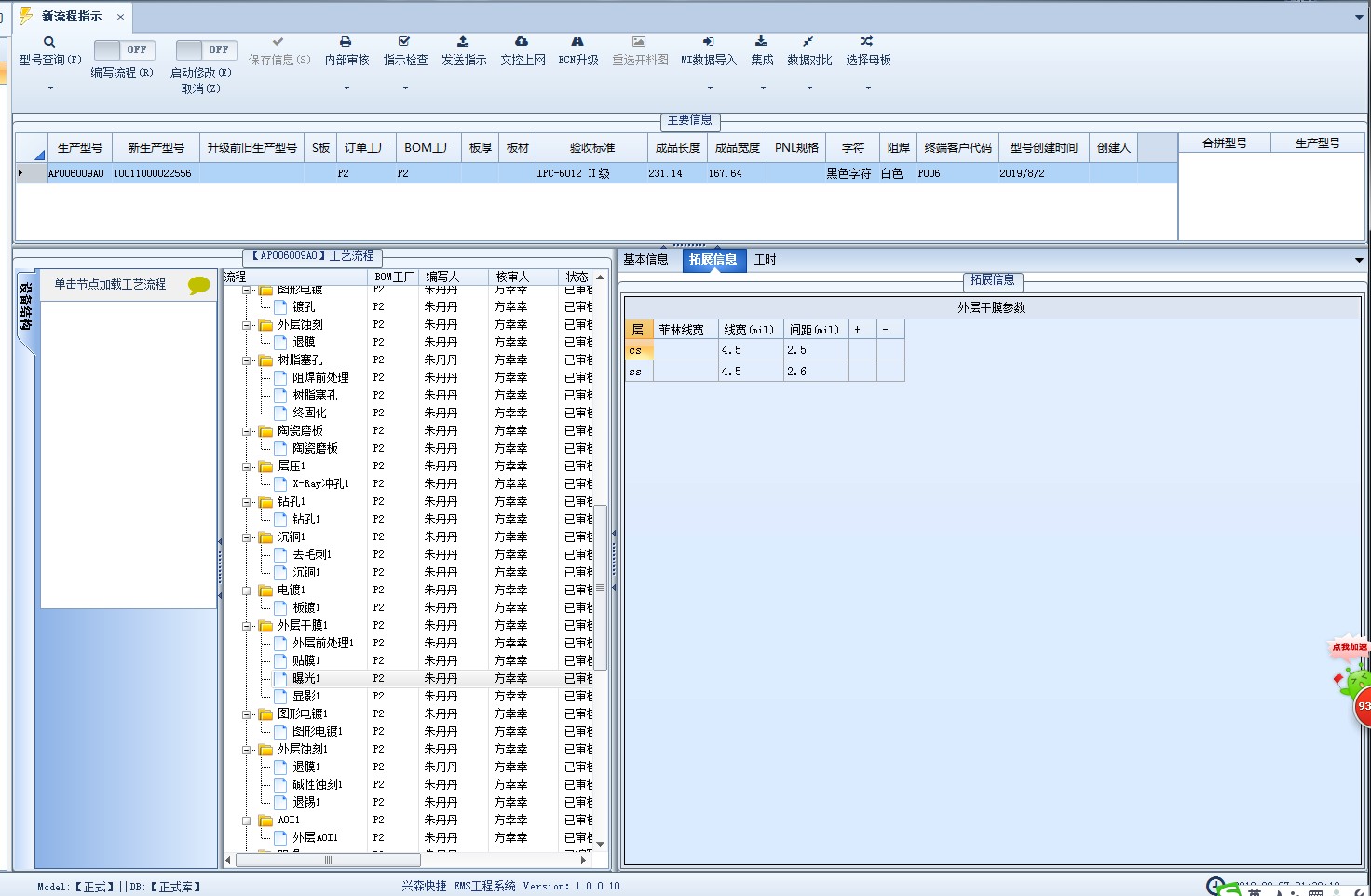Click the process tree horizontal scrollbar thumb
This screenshot has height=896, width=1371.
coord(328,861)
